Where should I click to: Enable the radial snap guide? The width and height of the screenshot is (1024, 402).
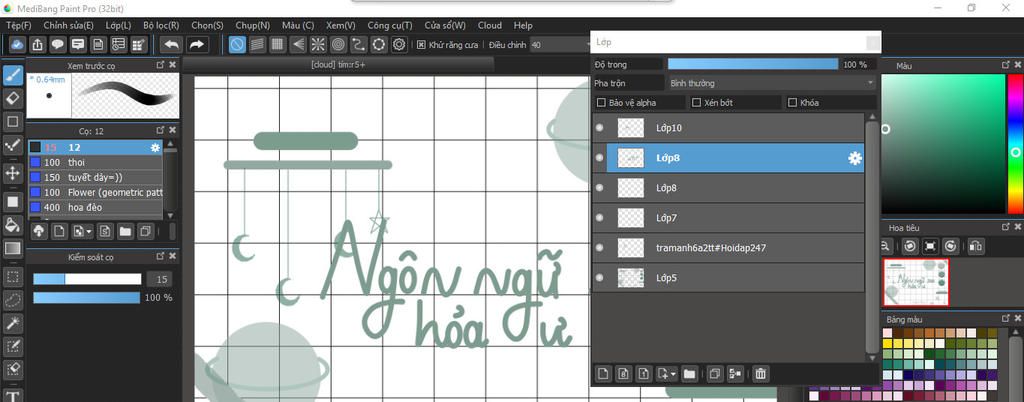318,44
